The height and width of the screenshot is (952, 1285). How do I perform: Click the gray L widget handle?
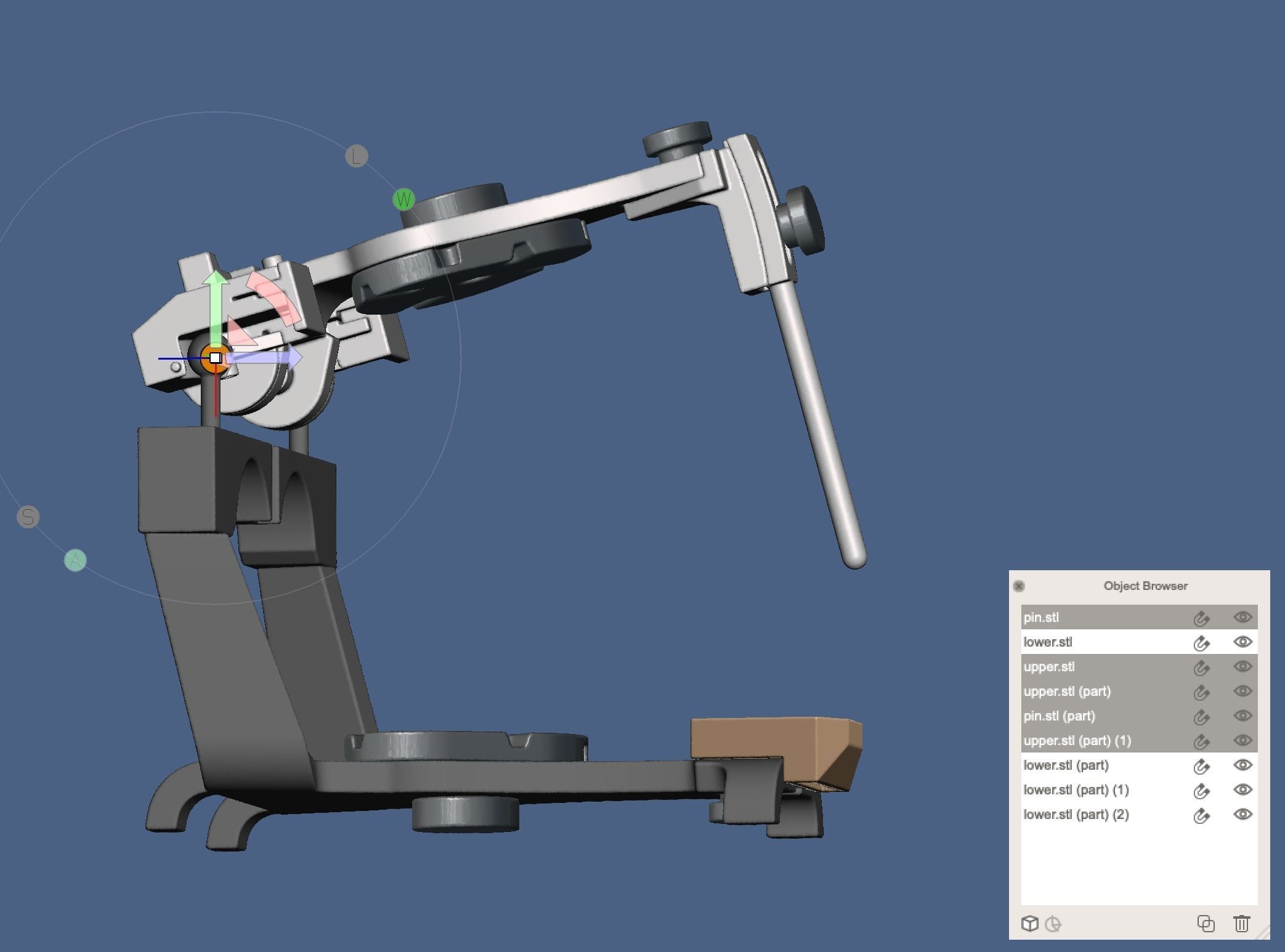coord(357,156)
